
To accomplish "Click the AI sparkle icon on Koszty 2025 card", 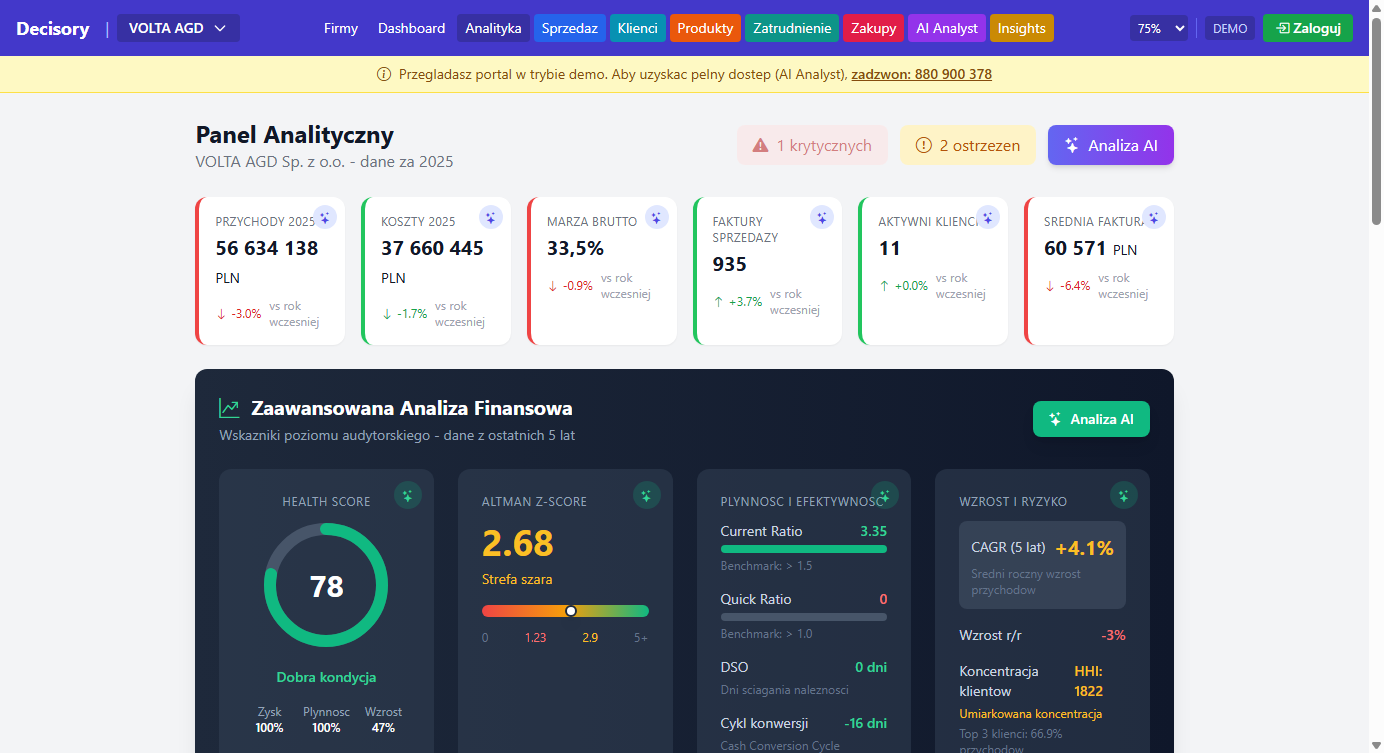I will 490,217.
